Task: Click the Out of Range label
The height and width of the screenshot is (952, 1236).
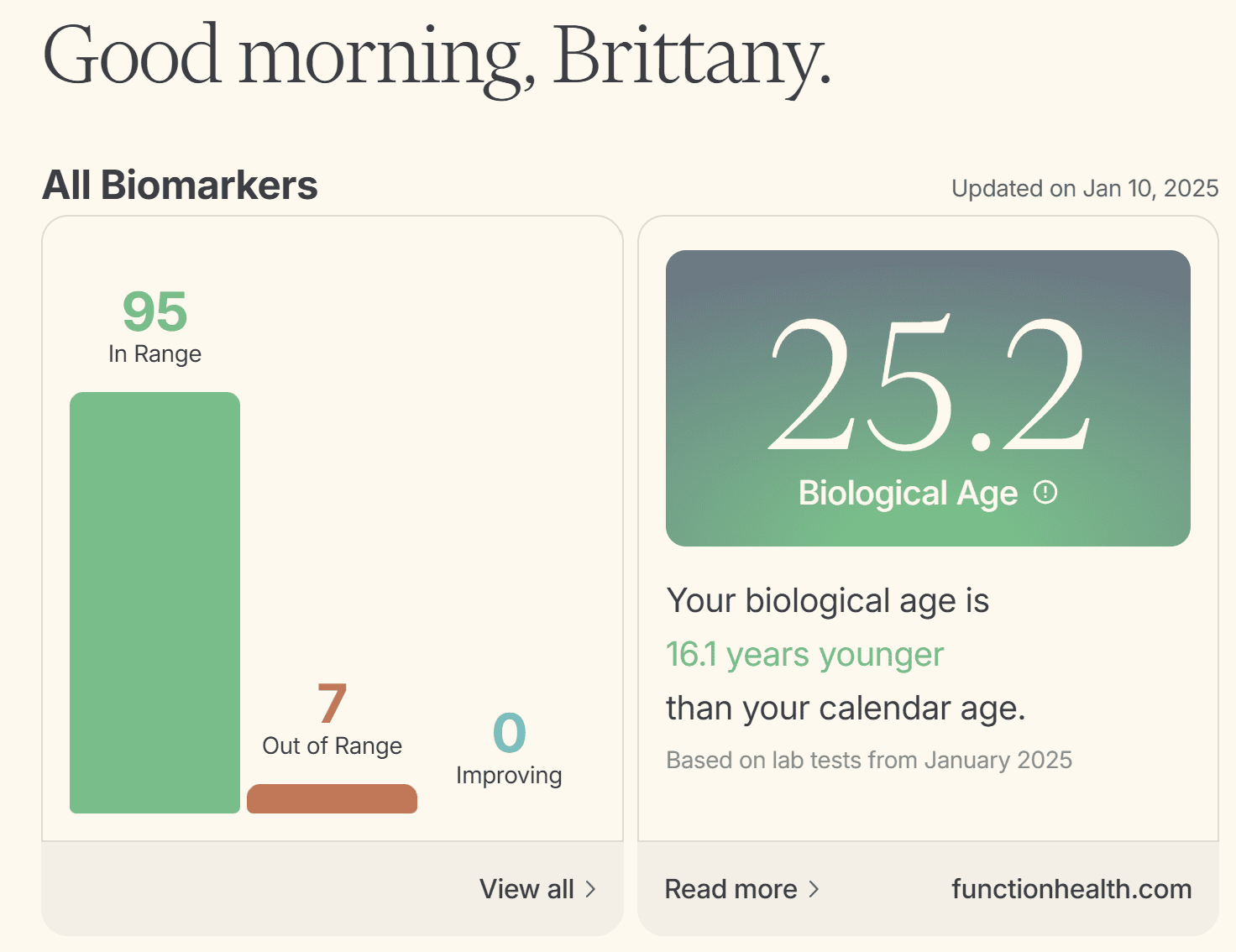Action: point(332,745)
